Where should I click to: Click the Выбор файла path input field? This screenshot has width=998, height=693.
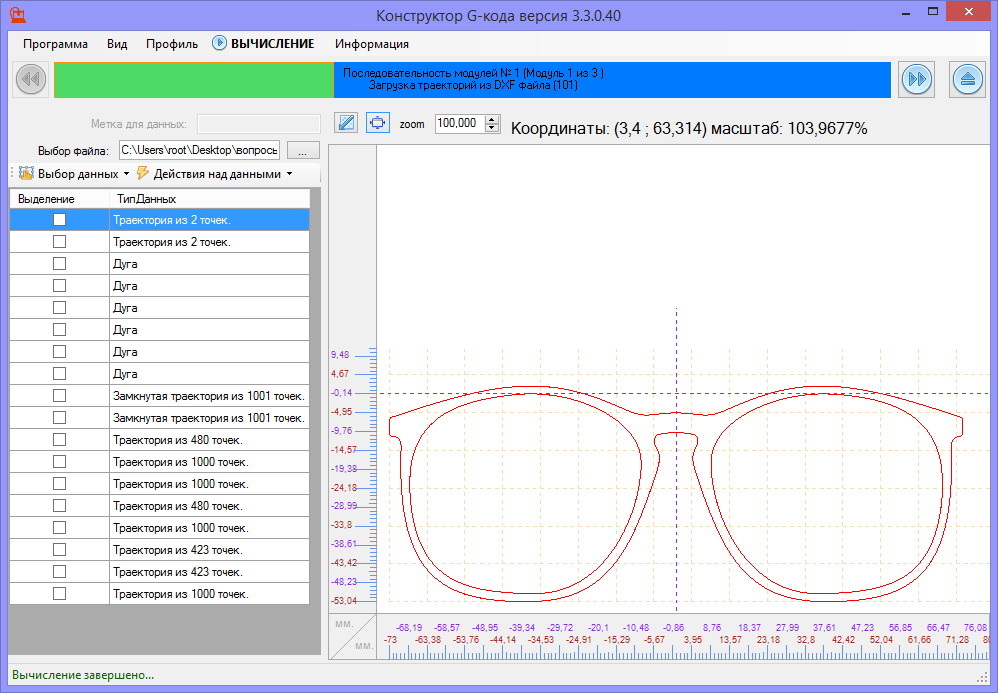coord(198,150)
